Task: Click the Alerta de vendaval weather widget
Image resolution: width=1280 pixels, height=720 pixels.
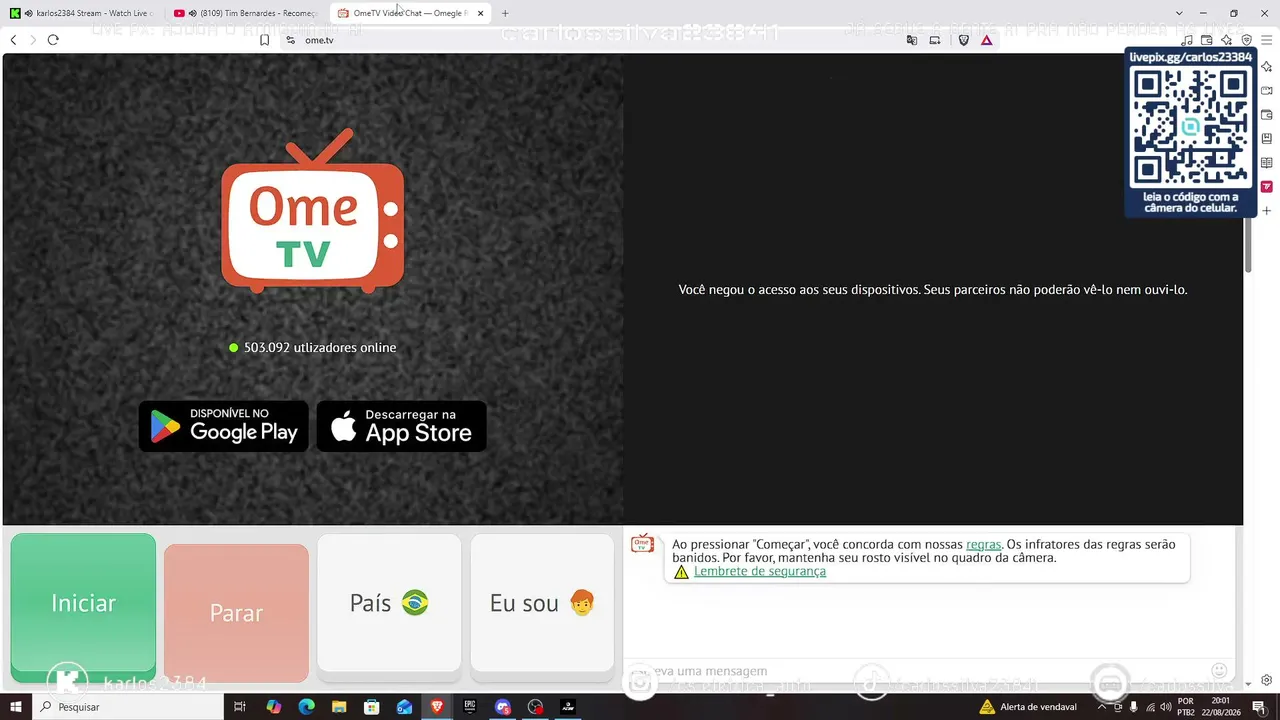Action: [1028, 707]
